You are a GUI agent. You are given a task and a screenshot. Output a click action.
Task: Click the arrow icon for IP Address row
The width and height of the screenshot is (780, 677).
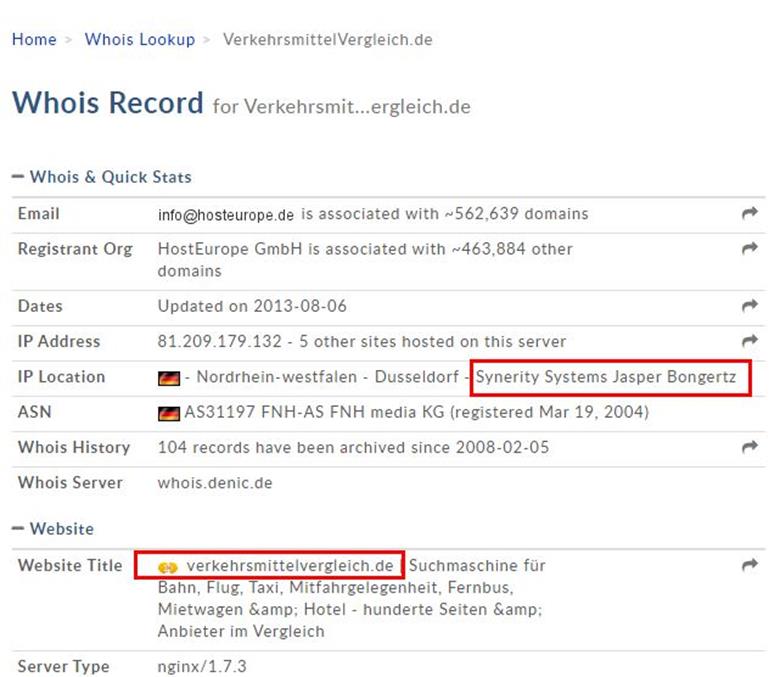pos(749,341)
